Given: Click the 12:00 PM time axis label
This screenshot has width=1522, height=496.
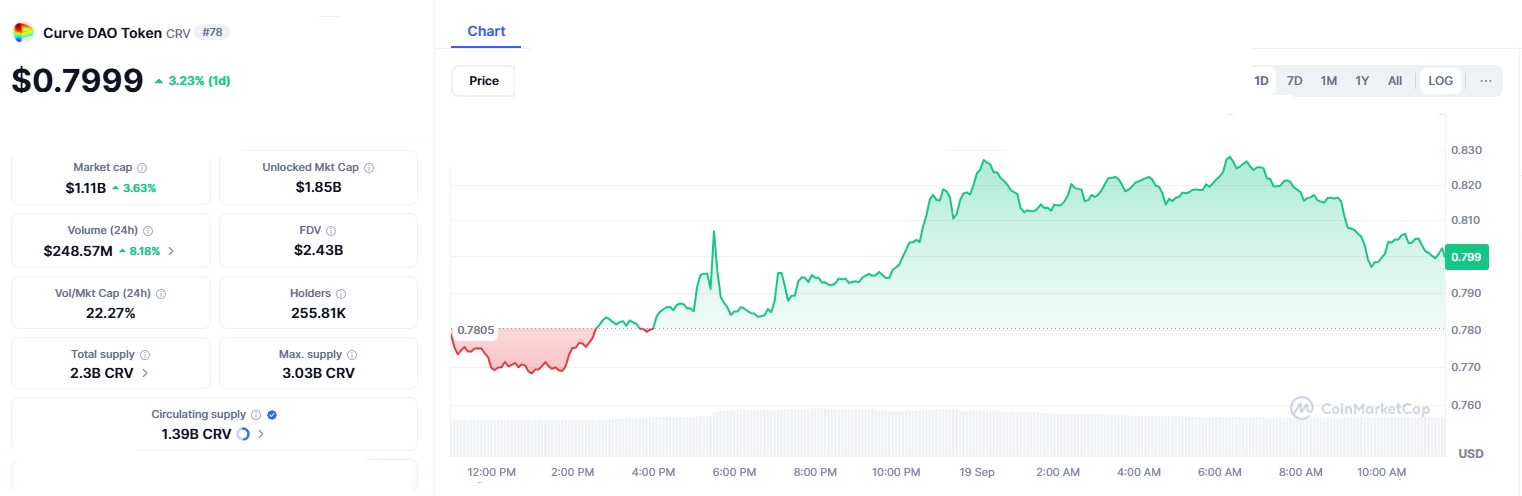Looking at the screenshot, I should click(x=492, y=472).
